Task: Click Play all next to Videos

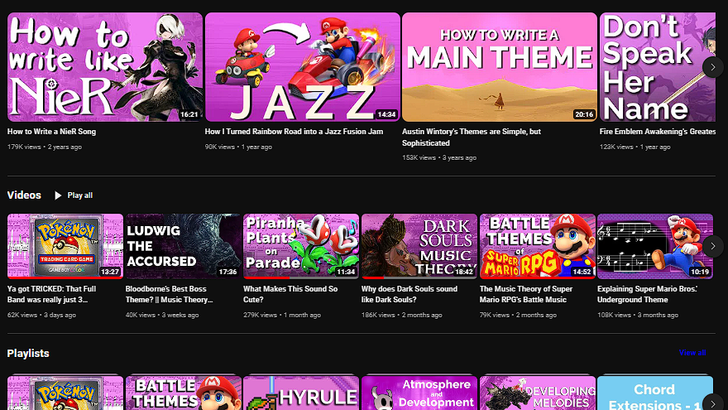Action: coord(74,195)
